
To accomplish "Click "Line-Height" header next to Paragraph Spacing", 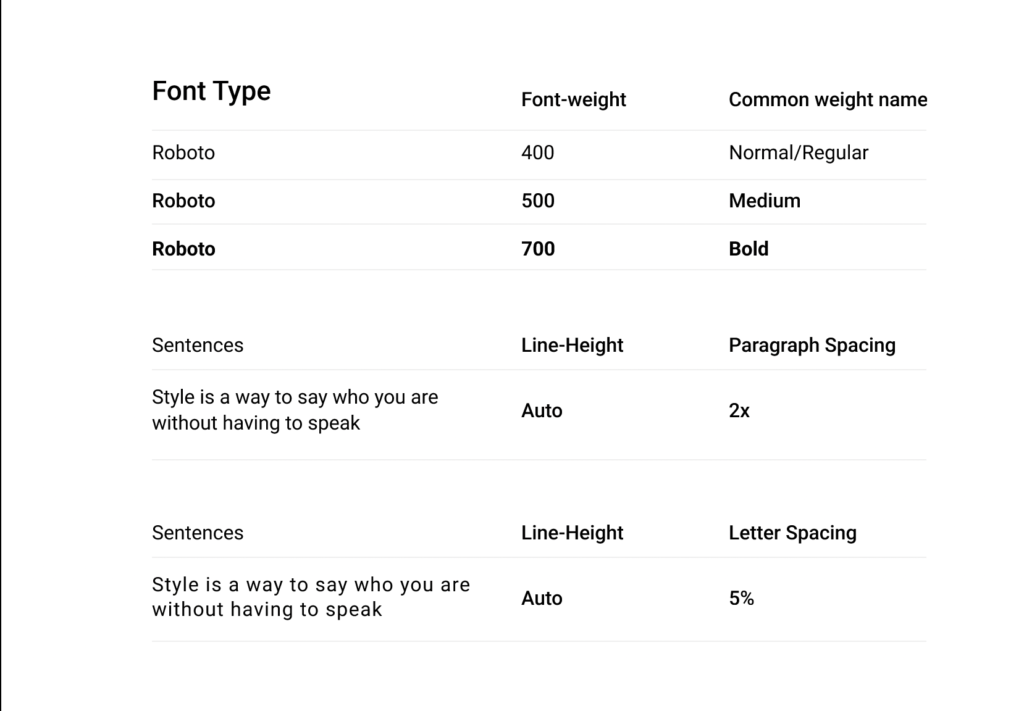I will (x=572, y=345).
